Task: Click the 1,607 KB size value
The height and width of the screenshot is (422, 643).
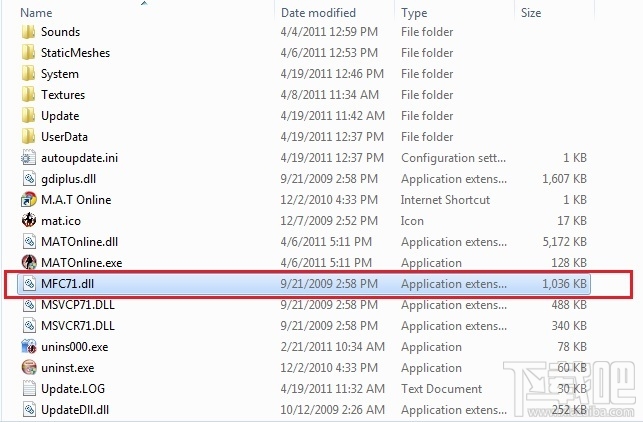Action: (x=565, y=179)
